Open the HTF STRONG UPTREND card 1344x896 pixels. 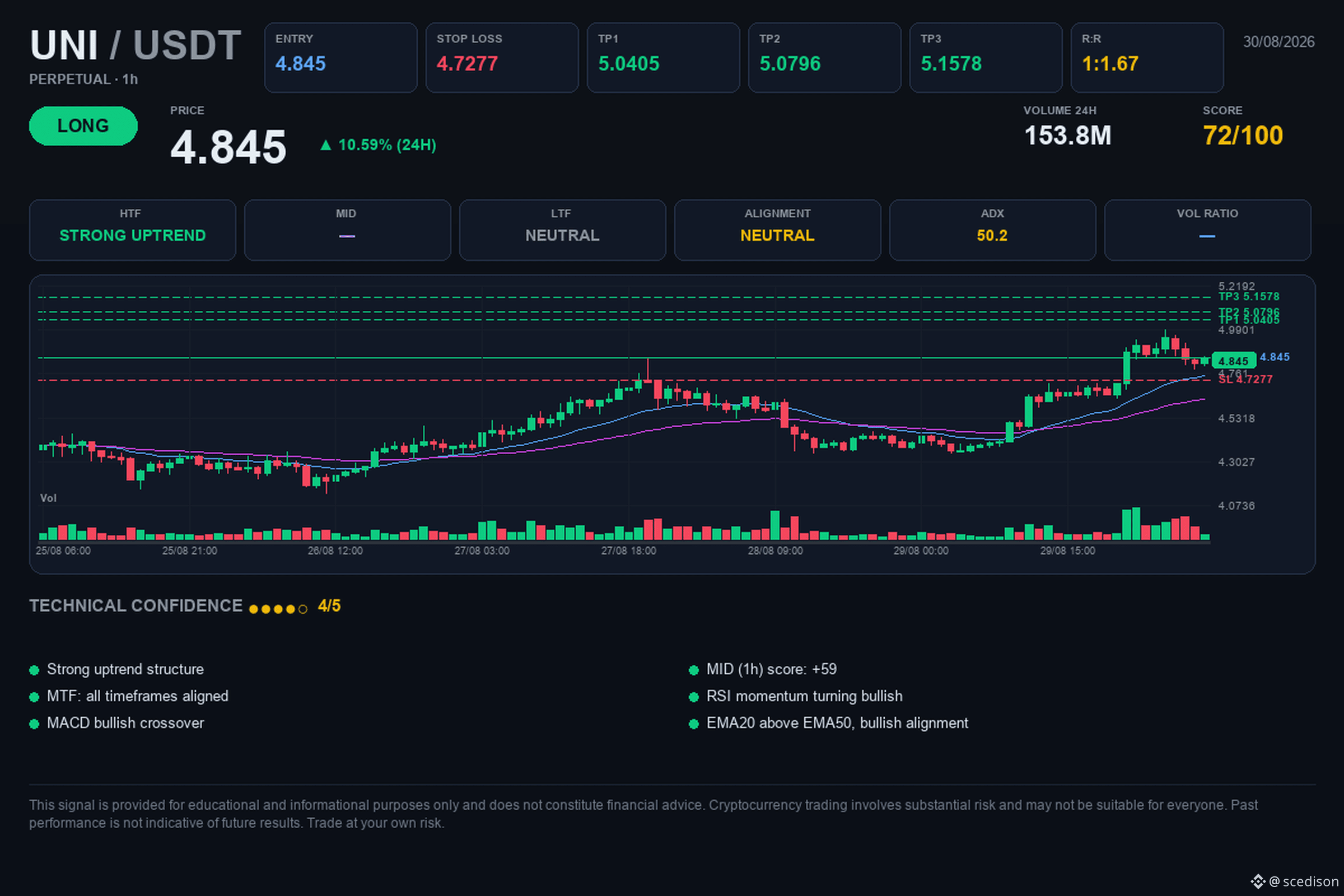(133, 230)
